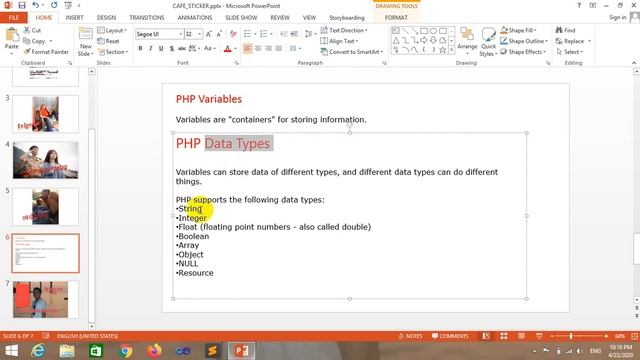Click Convert to SmartArt

pos(352,52)
